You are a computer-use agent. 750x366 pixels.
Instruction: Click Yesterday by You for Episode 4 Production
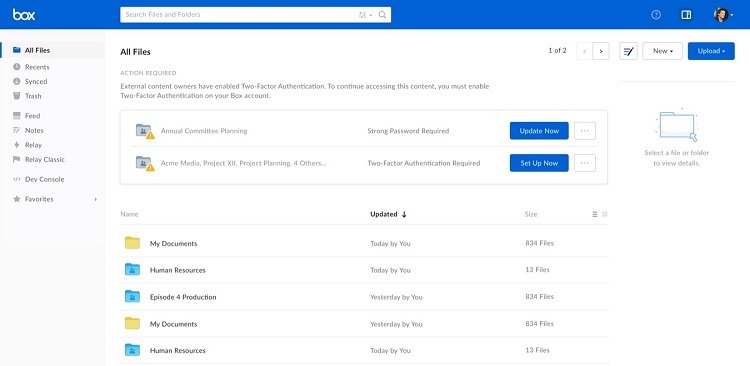(x=396, y=297)
